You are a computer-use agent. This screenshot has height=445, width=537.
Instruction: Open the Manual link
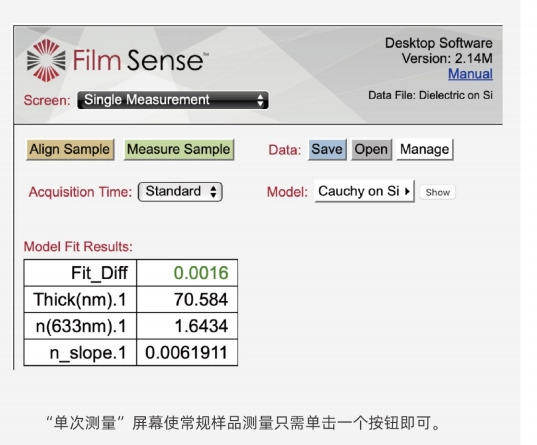tap(470, 74)
